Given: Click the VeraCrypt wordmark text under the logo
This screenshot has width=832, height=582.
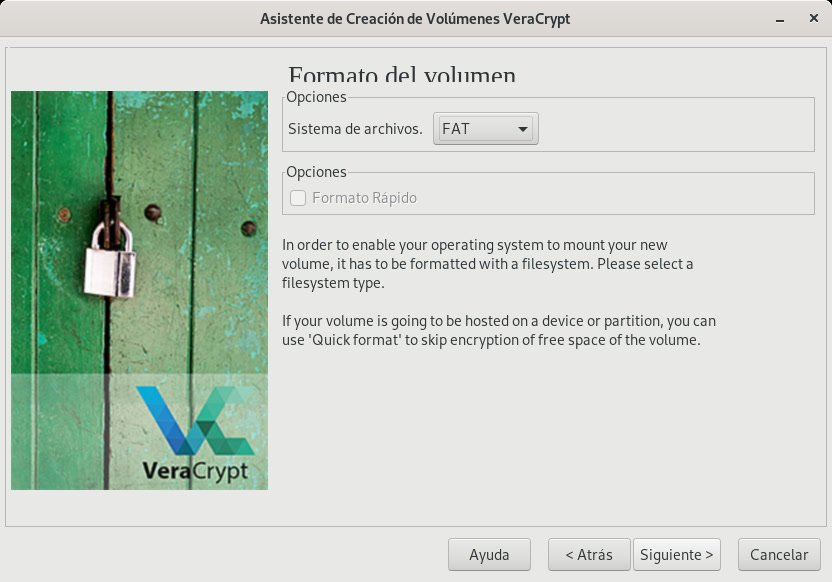Looking at the screenshot, I should tap(194, 469).
